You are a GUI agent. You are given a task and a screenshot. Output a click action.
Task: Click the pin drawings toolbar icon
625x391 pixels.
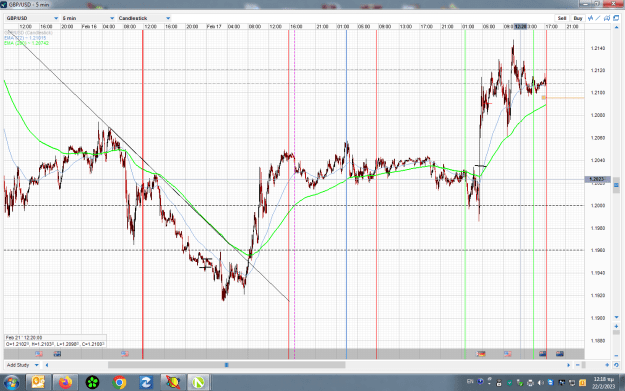click(x=607, y=18)
